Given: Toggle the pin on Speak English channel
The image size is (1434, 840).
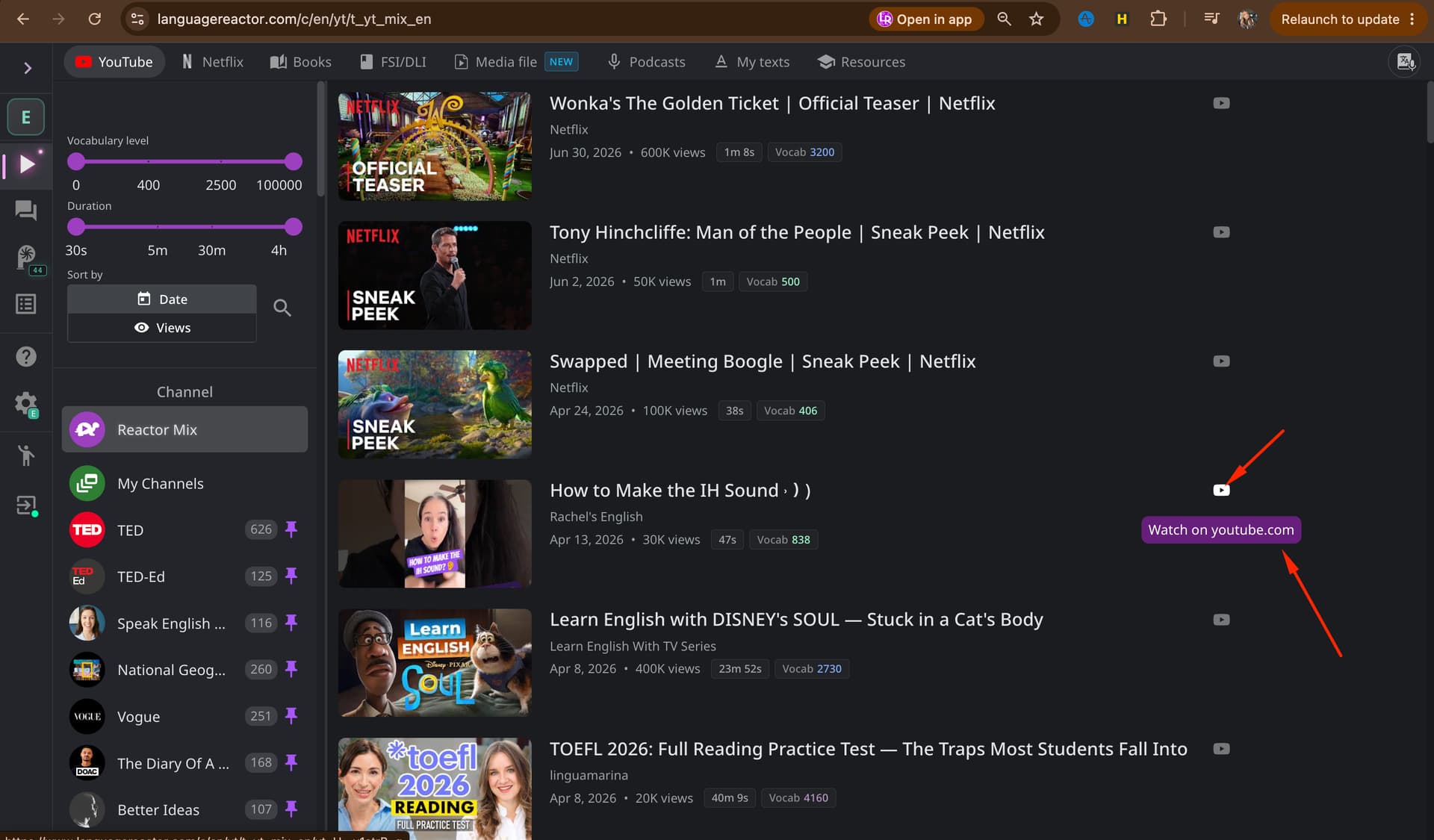Looking at the screenshot, I should coord(291,623).
